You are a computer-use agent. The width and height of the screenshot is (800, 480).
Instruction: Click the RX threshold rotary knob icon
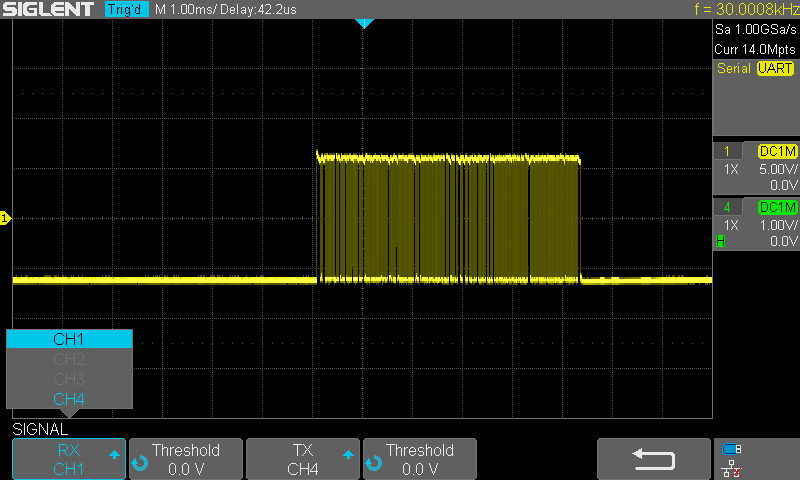tap(140, 463)
